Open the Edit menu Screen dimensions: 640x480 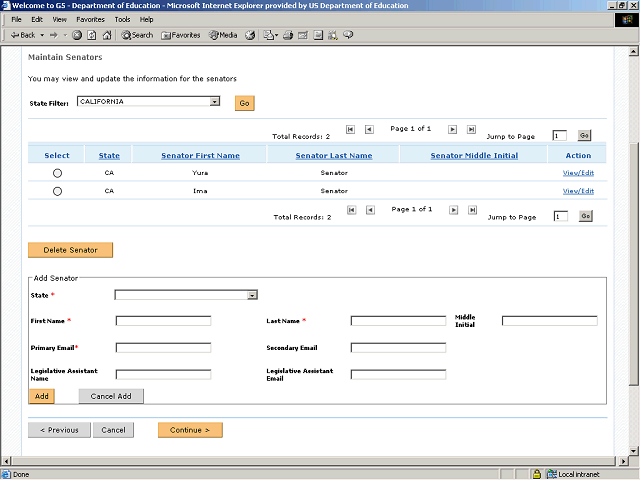click(x=37, y=19)
